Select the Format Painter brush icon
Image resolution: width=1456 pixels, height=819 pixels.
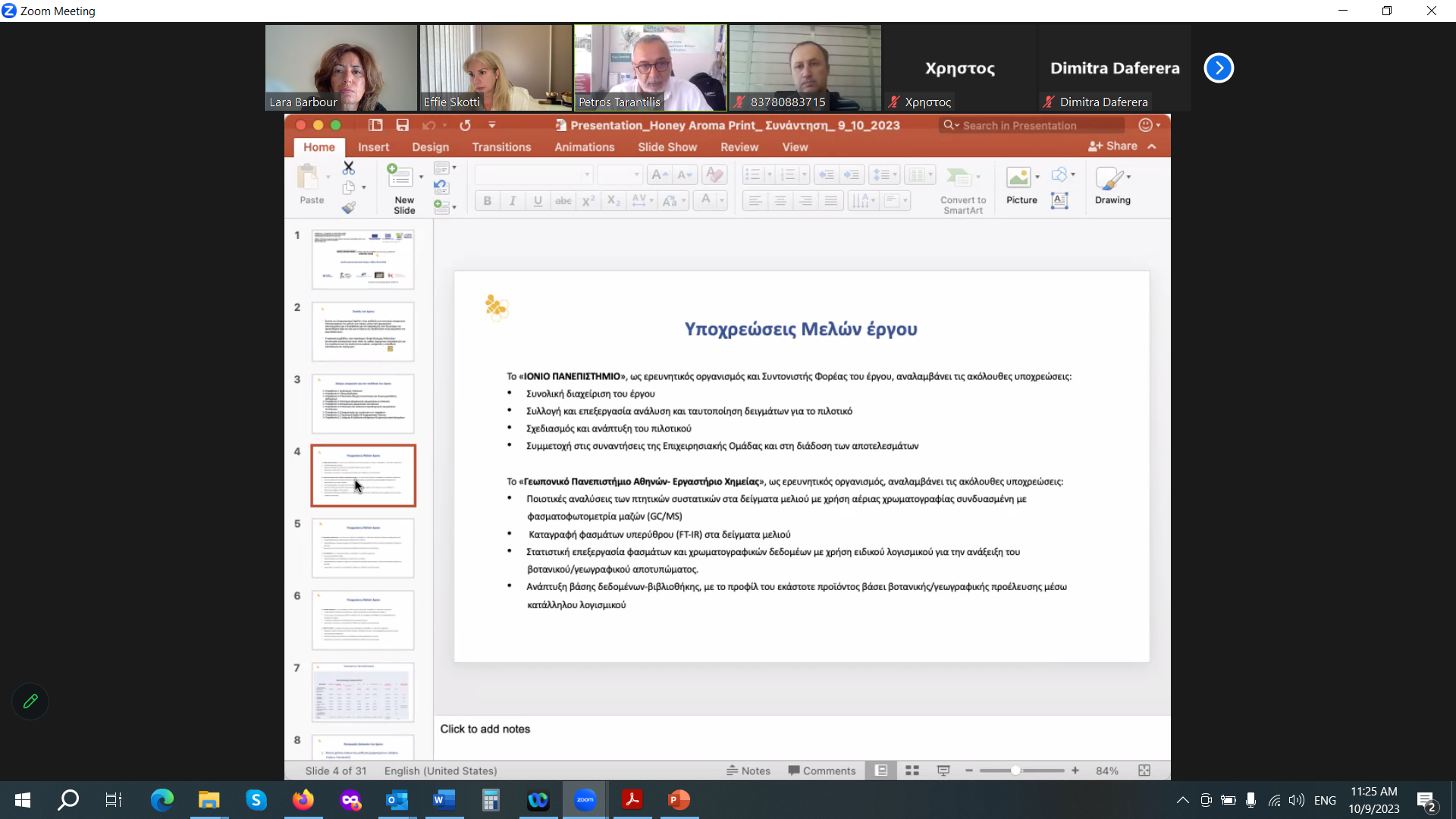pos(348,207)
